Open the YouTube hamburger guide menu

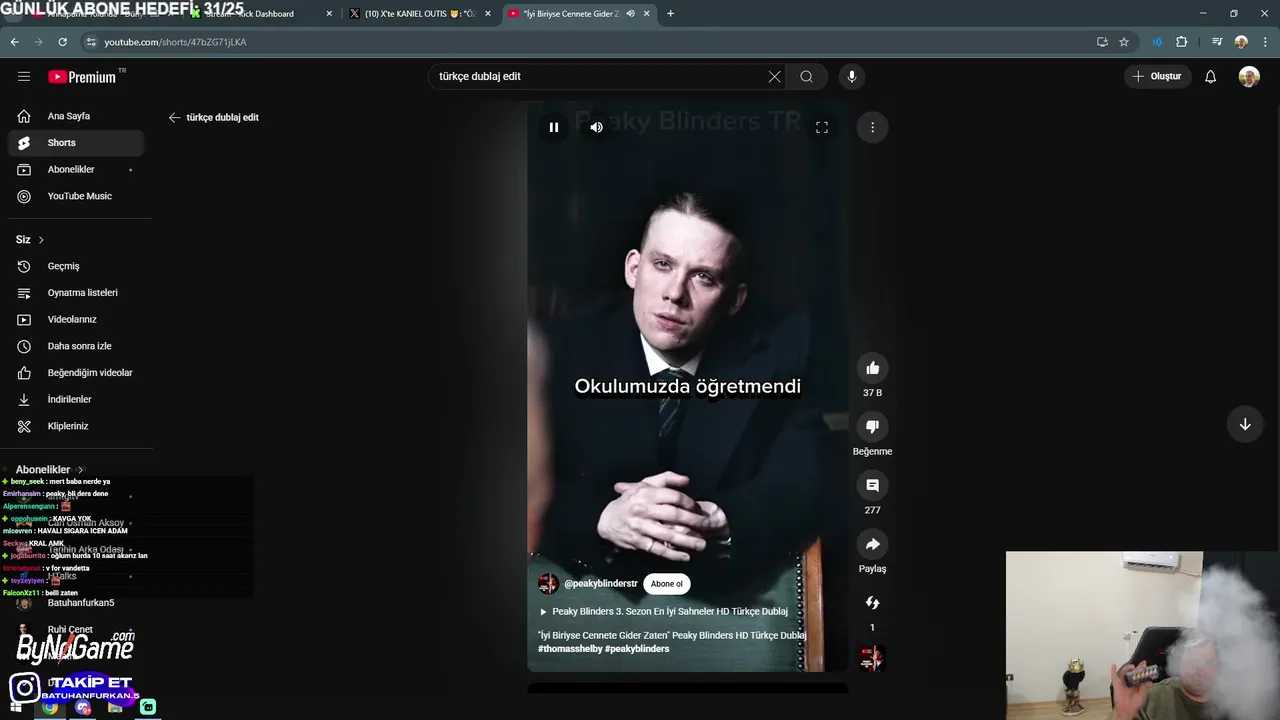[x=24, y=76]
